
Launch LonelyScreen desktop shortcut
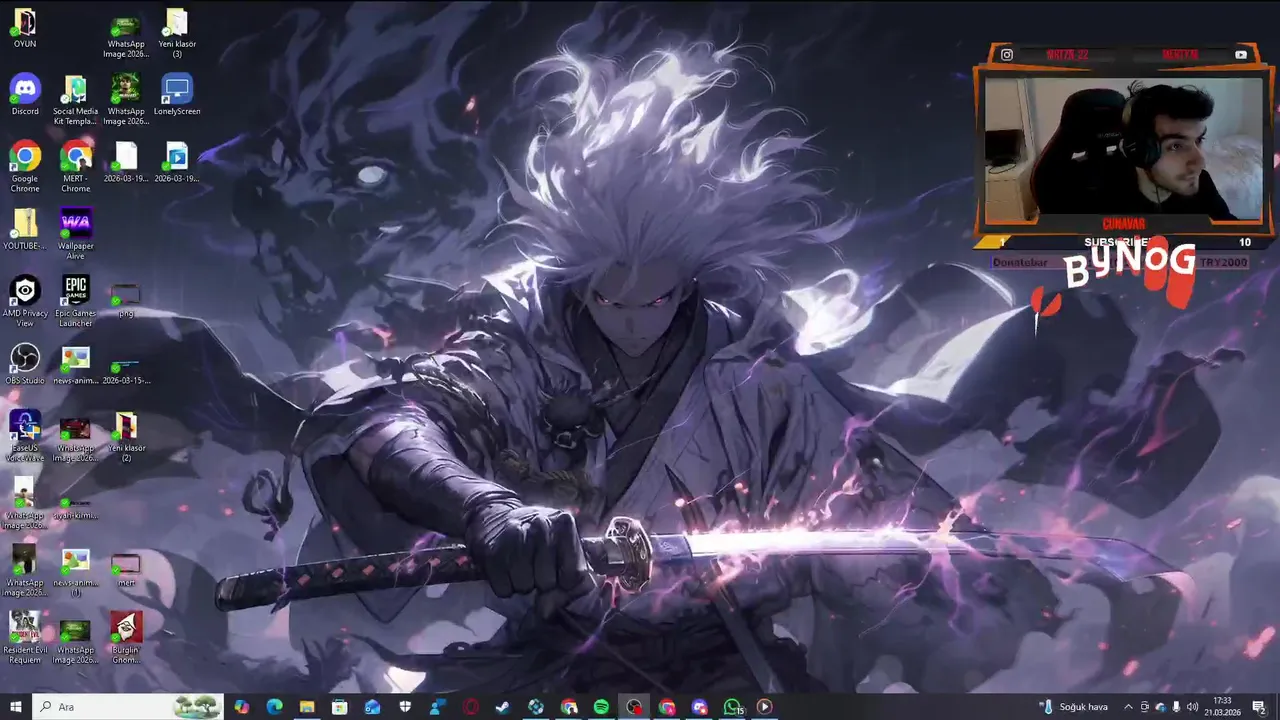tap(177, 95)
